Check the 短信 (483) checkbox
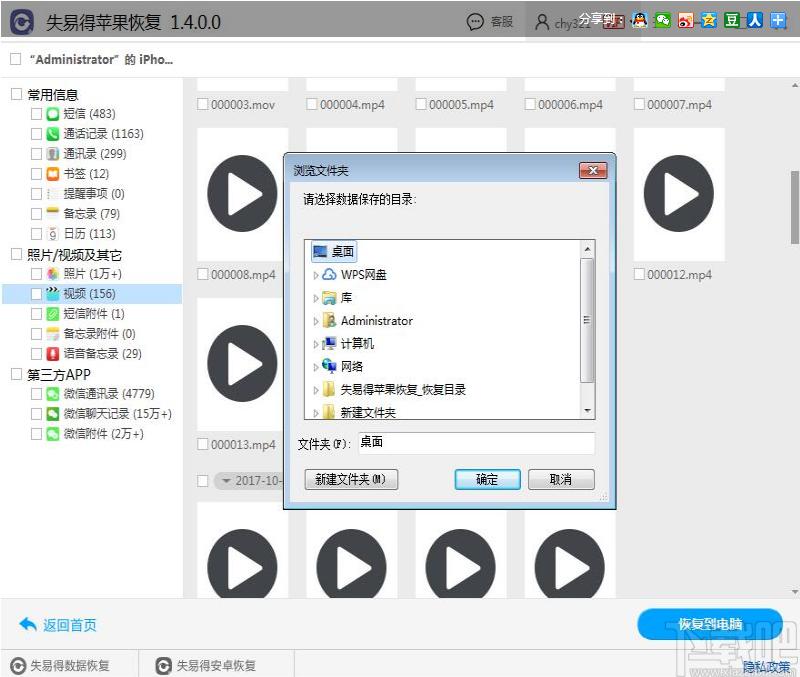 37,114
